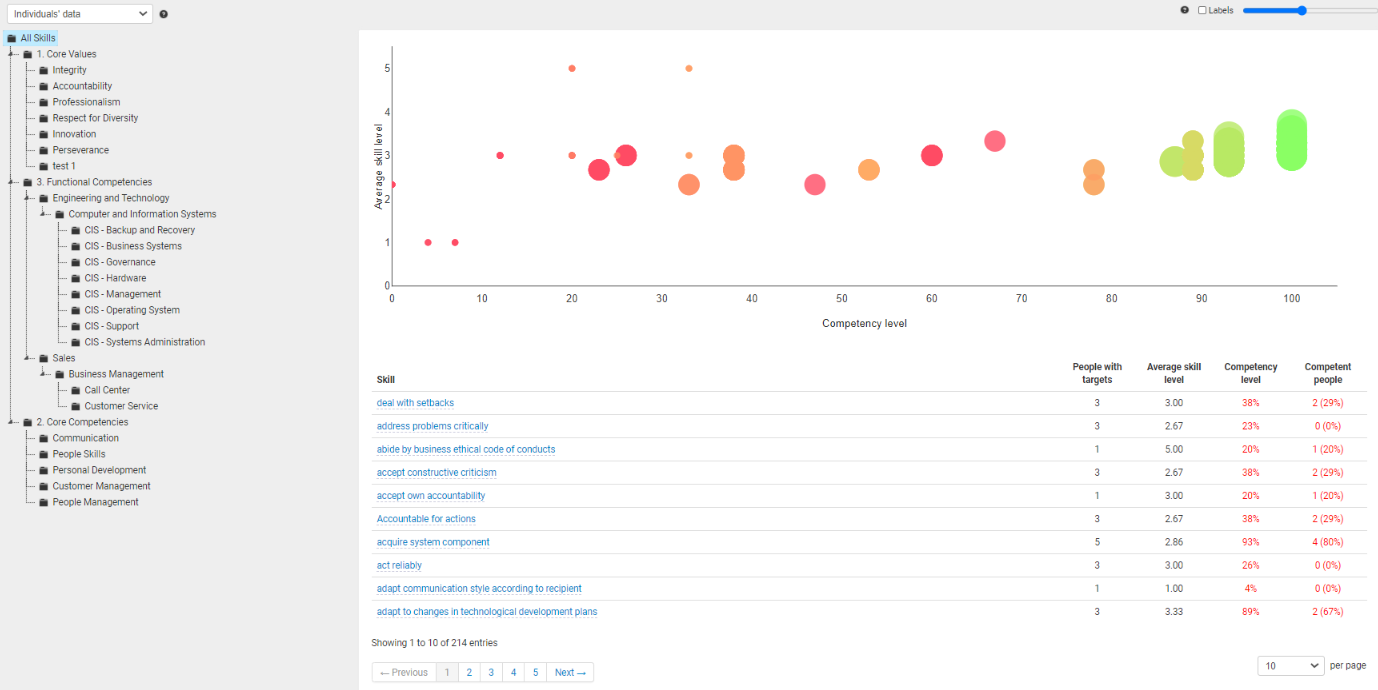The width and height of the screenshot is (1378, 690).
Task: Enable the Labels checkbox
Action: coord(1202,10)
